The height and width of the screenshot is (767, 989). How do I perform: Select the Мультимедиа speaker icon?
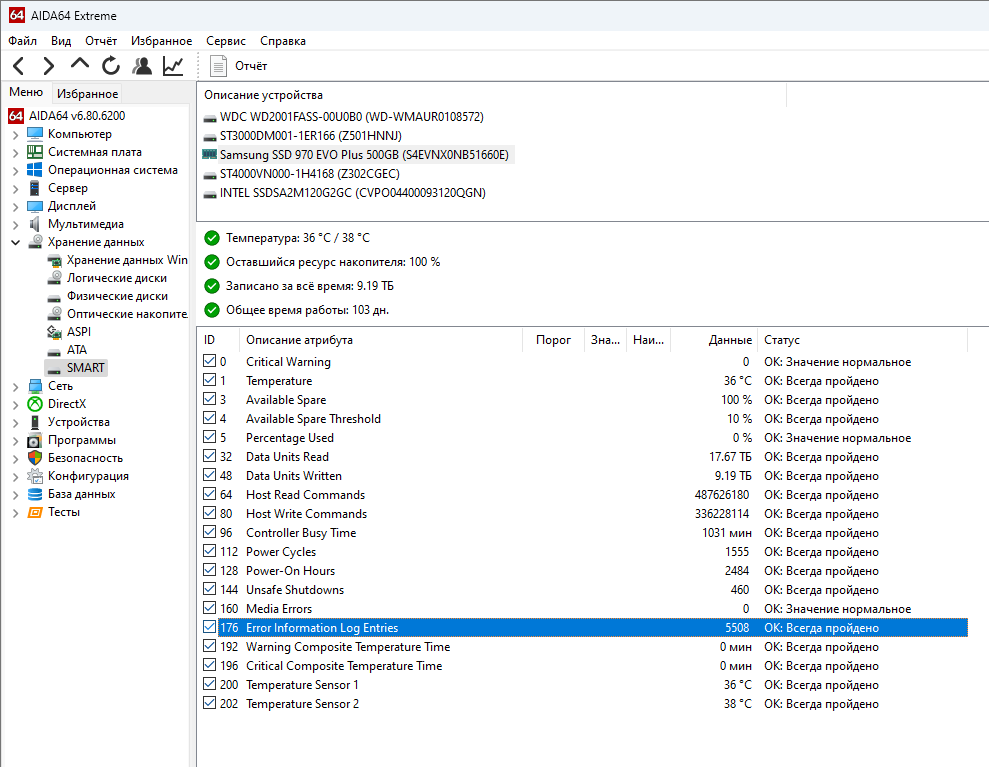click(35, 224)
